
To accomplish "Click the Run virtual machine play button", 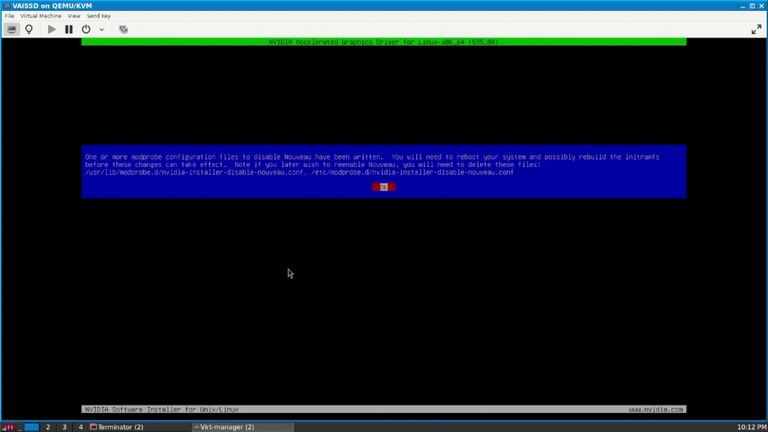I will point(51,29).
